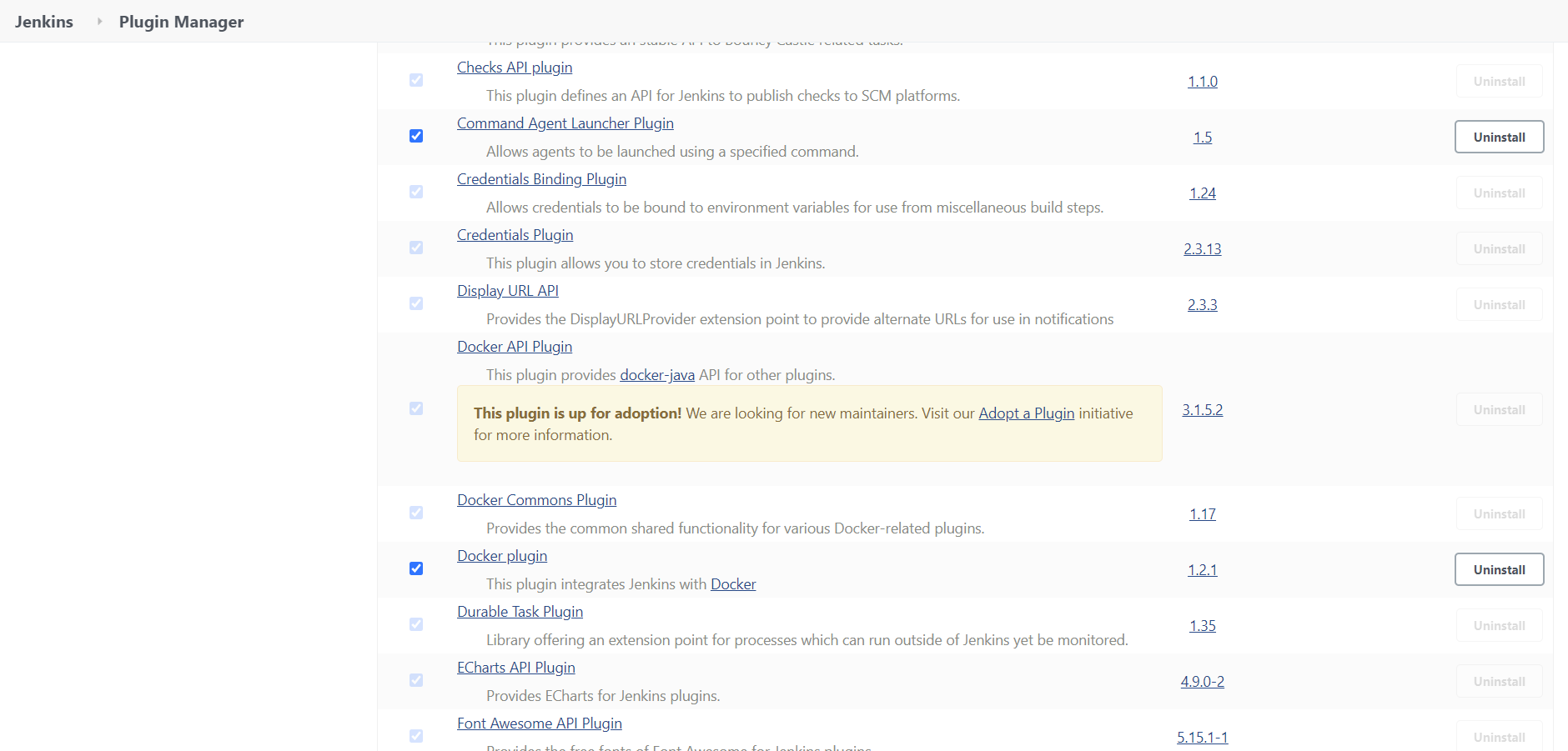This screenshot has width=1568, height=751.
Task: Click the breadcrumb separator arrow after Jenkins
Action: [99, 21]
